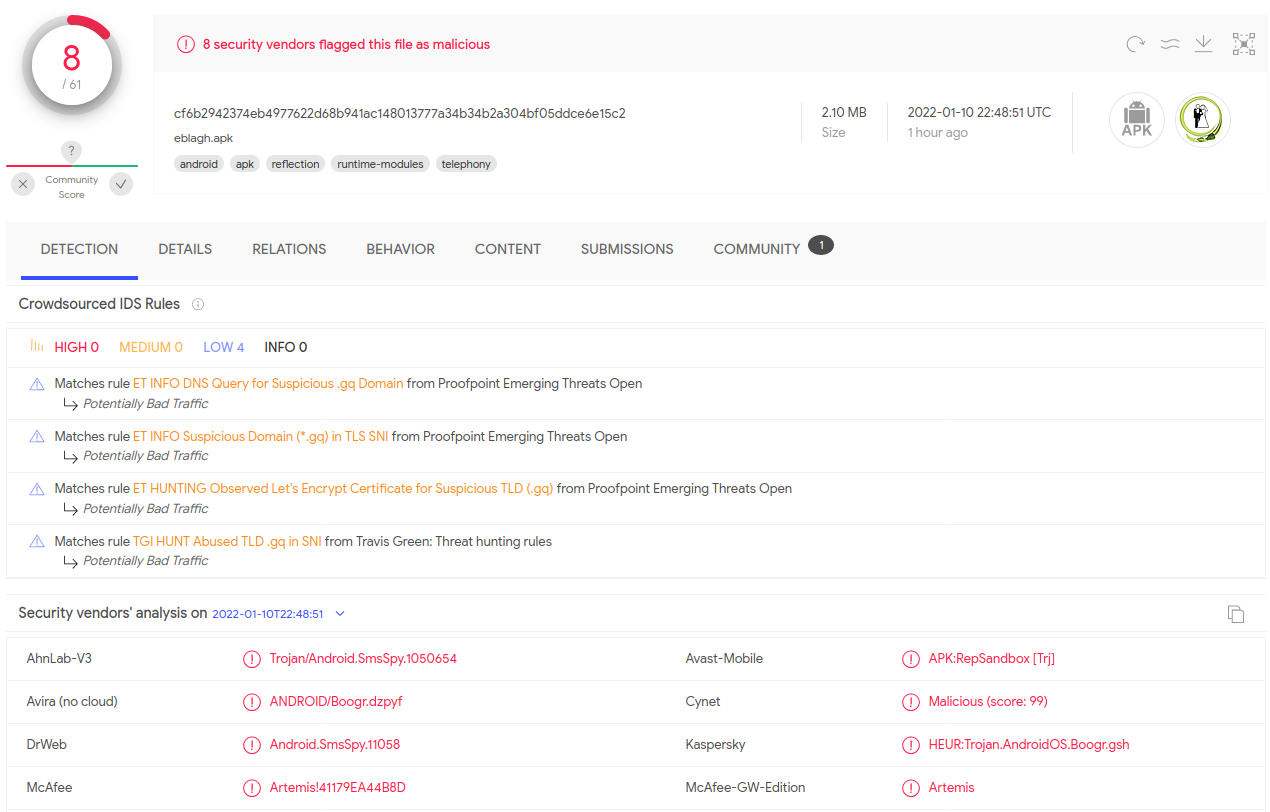This screenshot has width=1270, height=812.
Task: Click alert icon beside Avira Boogr.dzpyf detection
Action: (x=252, y=702)
